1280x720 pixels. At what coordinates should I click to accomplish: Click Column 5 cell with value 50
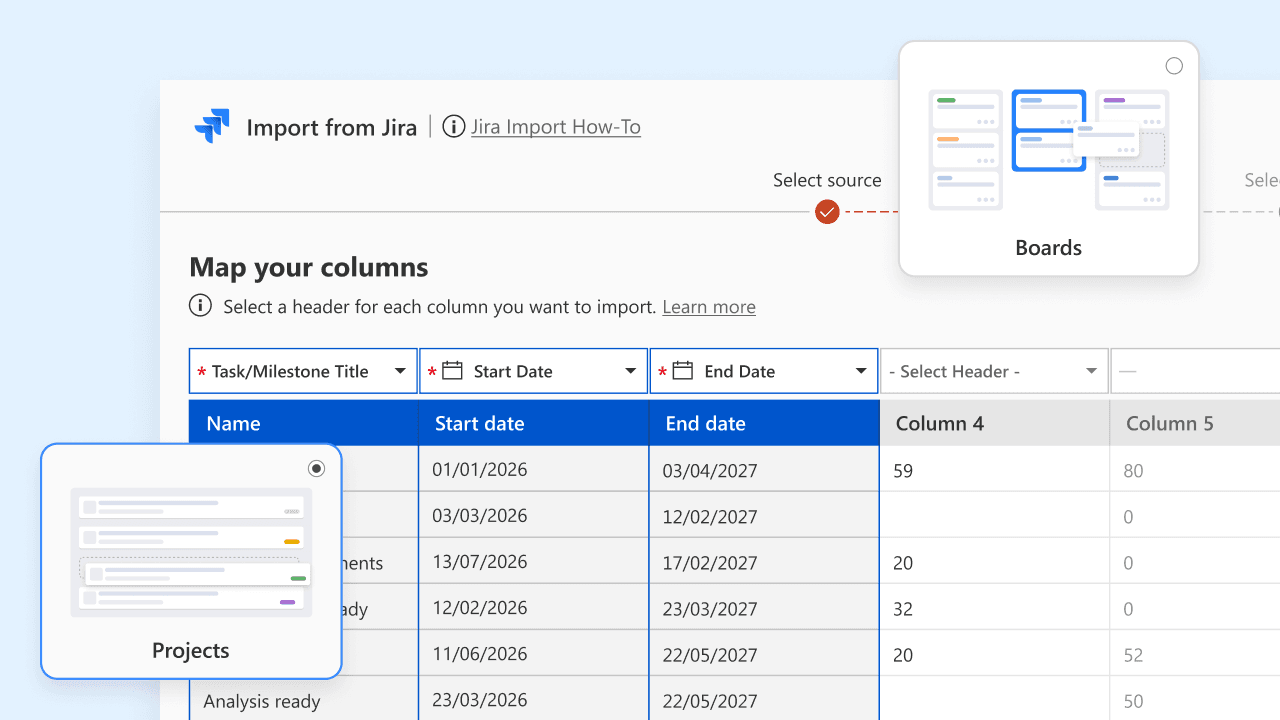[x=1195, y=700]
